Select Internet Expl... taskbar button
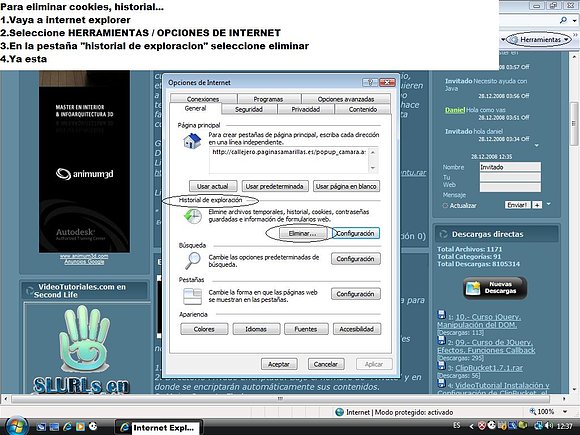 (159, 428)
